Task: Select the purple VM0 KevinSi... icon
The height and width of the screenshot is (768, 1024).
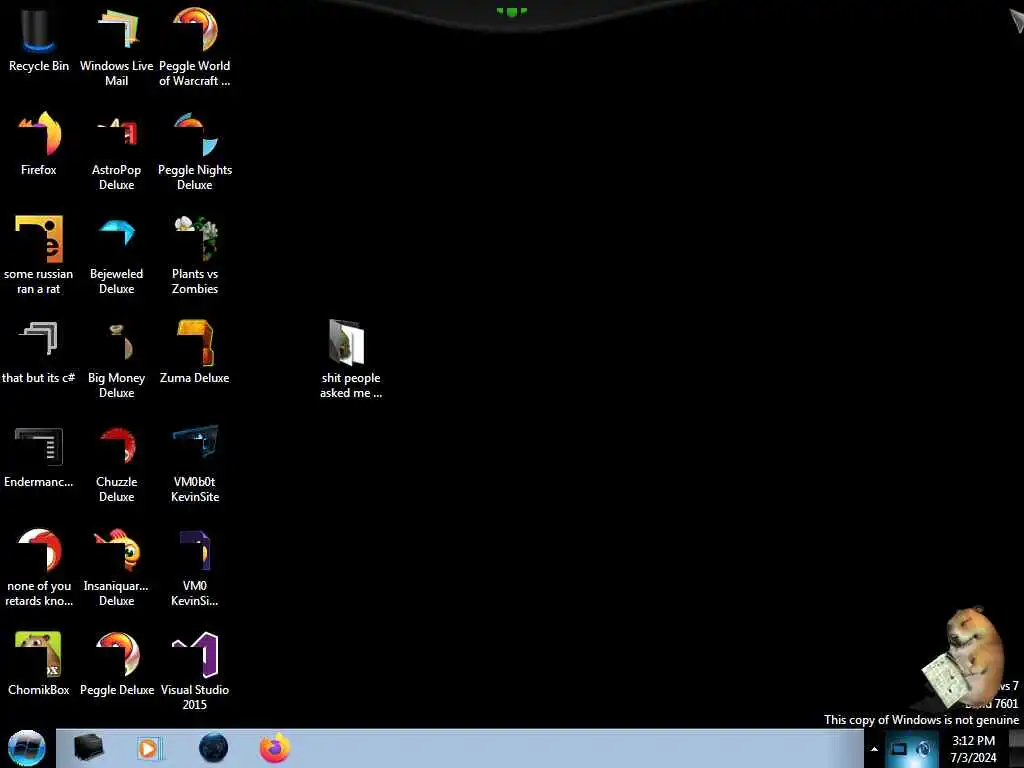Action: 195,568
